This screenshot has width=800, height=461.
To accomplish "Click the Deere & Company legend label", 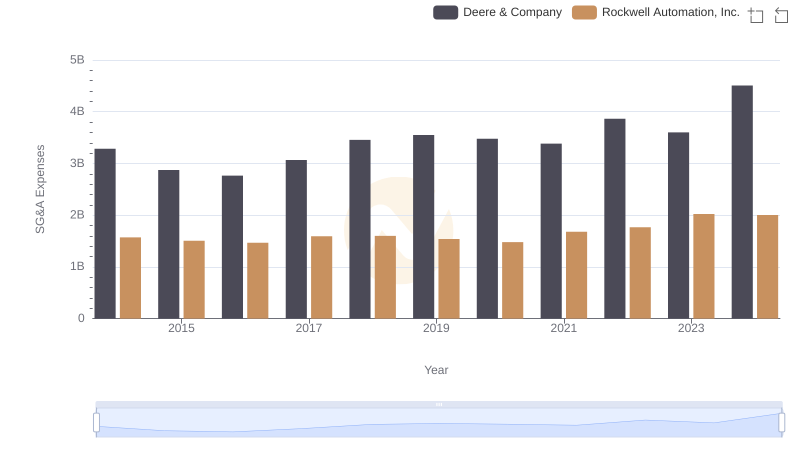I will pos(512,12).
